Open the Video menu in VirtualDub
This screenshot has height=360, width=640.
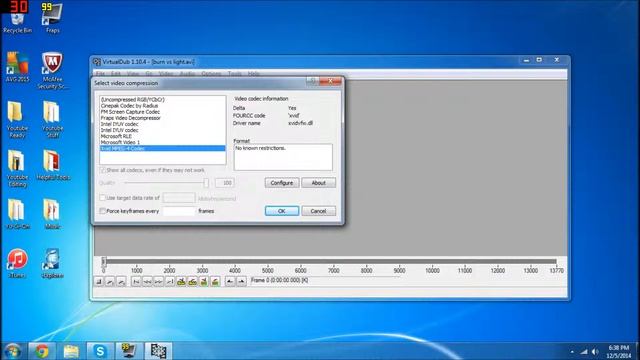[x=166, y=74]
